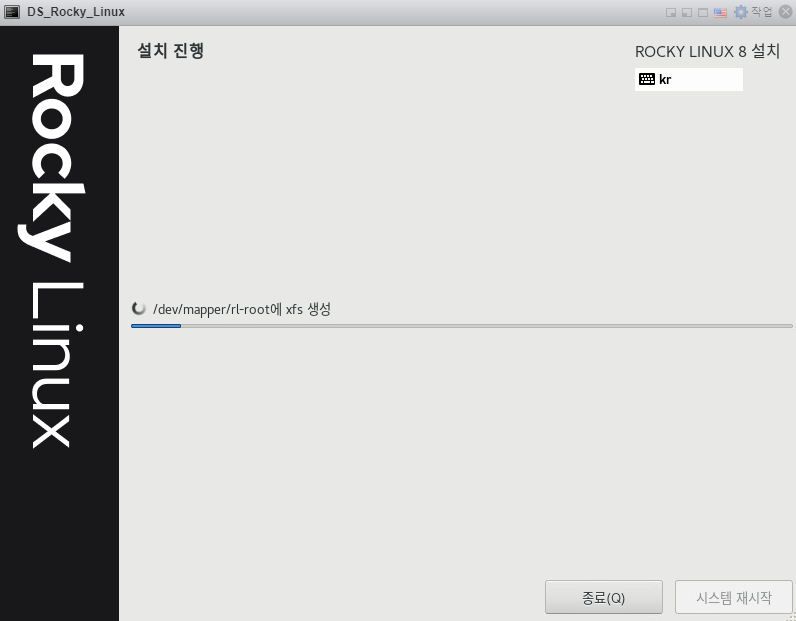Click the US flag keyboard icon

(720, 13)
